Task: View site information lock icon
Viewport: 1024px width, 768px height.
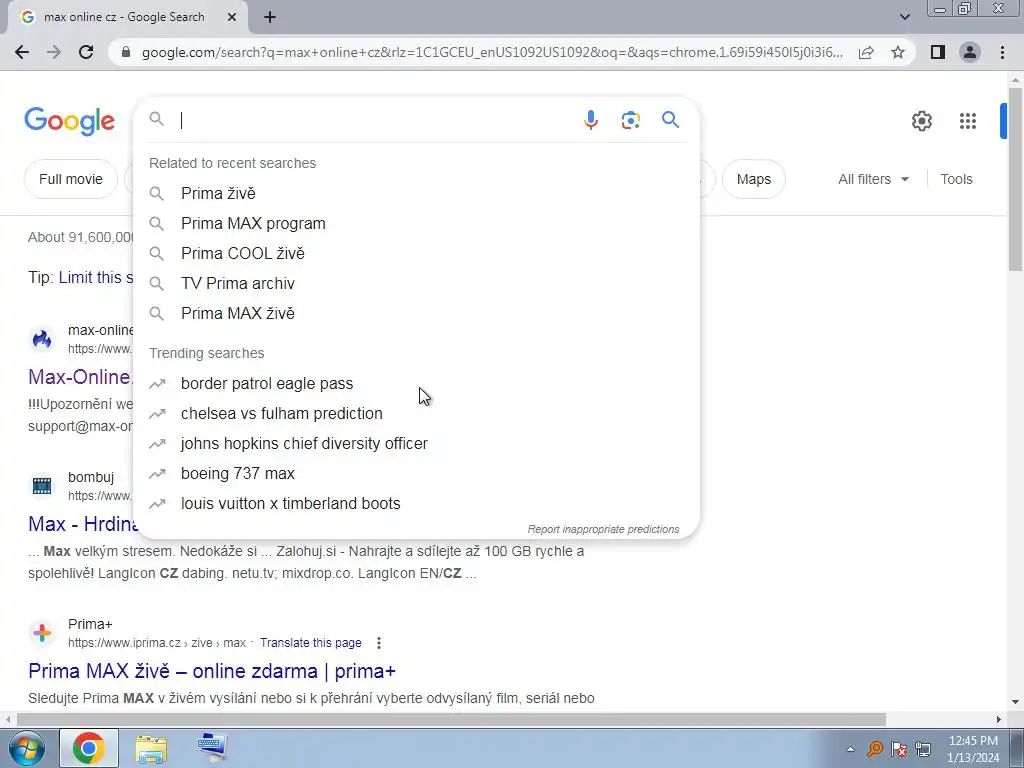Action: pos(126,52)
